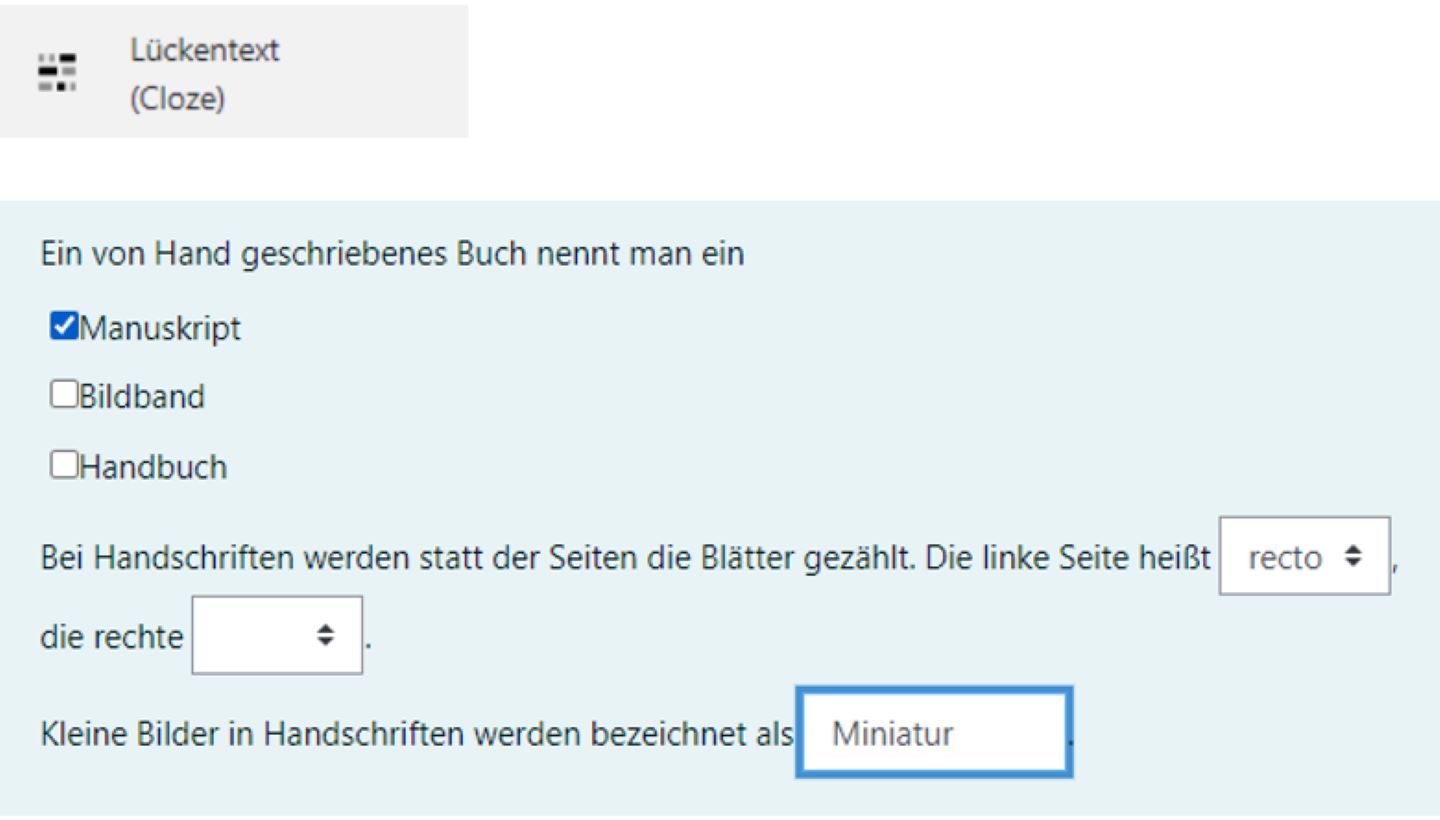Open the dropdown showing recto
Screen dimensions: 1440x820
1305,556
